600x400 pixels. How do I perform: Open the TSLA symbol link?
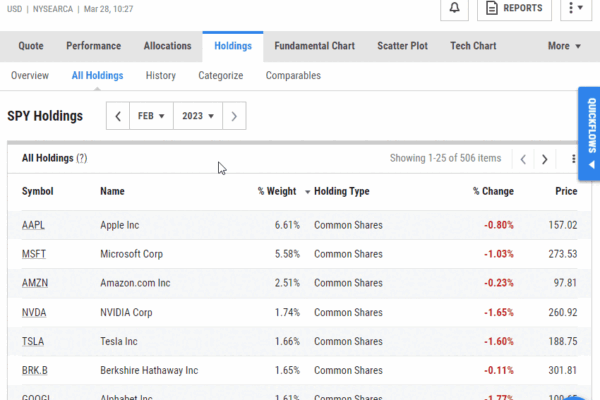(33, 341)
